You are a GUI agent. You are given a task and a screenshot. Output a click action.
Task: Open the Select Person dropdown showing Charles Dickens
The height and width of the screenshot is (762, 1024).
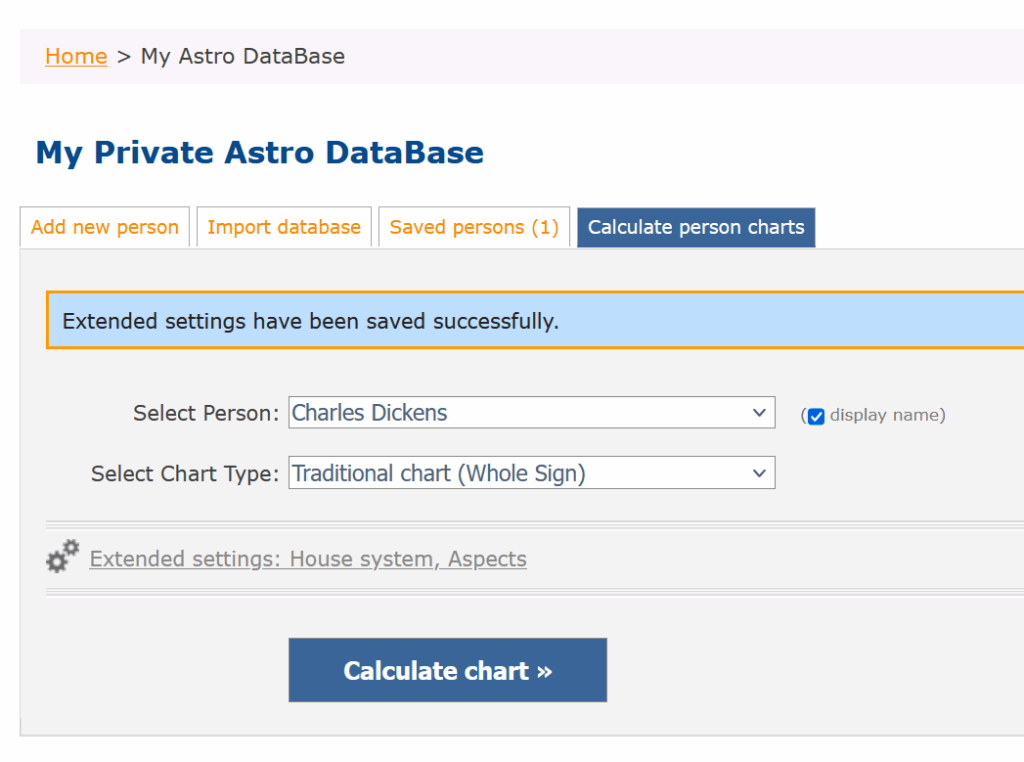pos(531,413)
